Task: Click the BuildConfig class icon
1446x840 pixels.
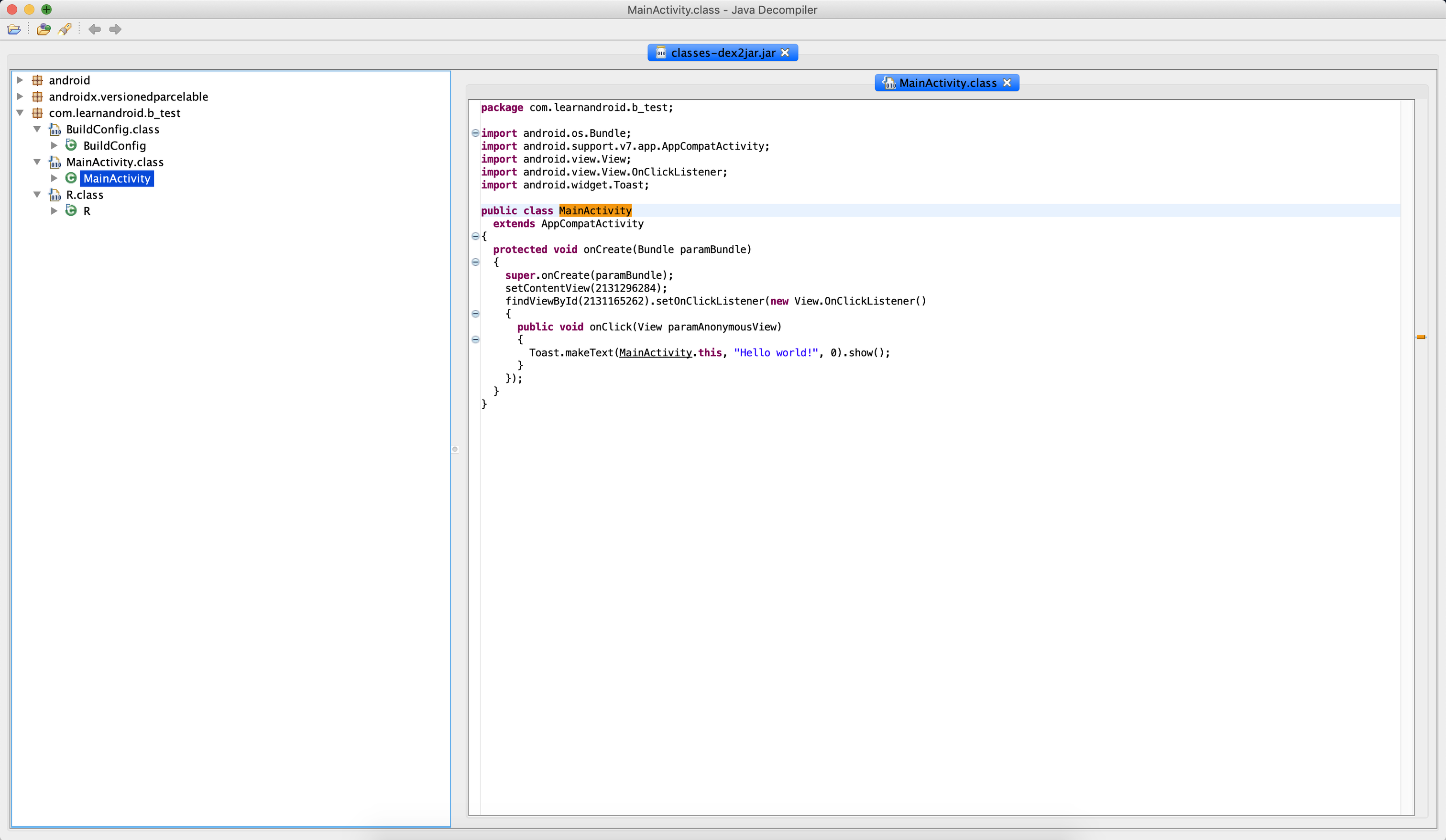Action: pyautogui.click(x=71, y=145)
